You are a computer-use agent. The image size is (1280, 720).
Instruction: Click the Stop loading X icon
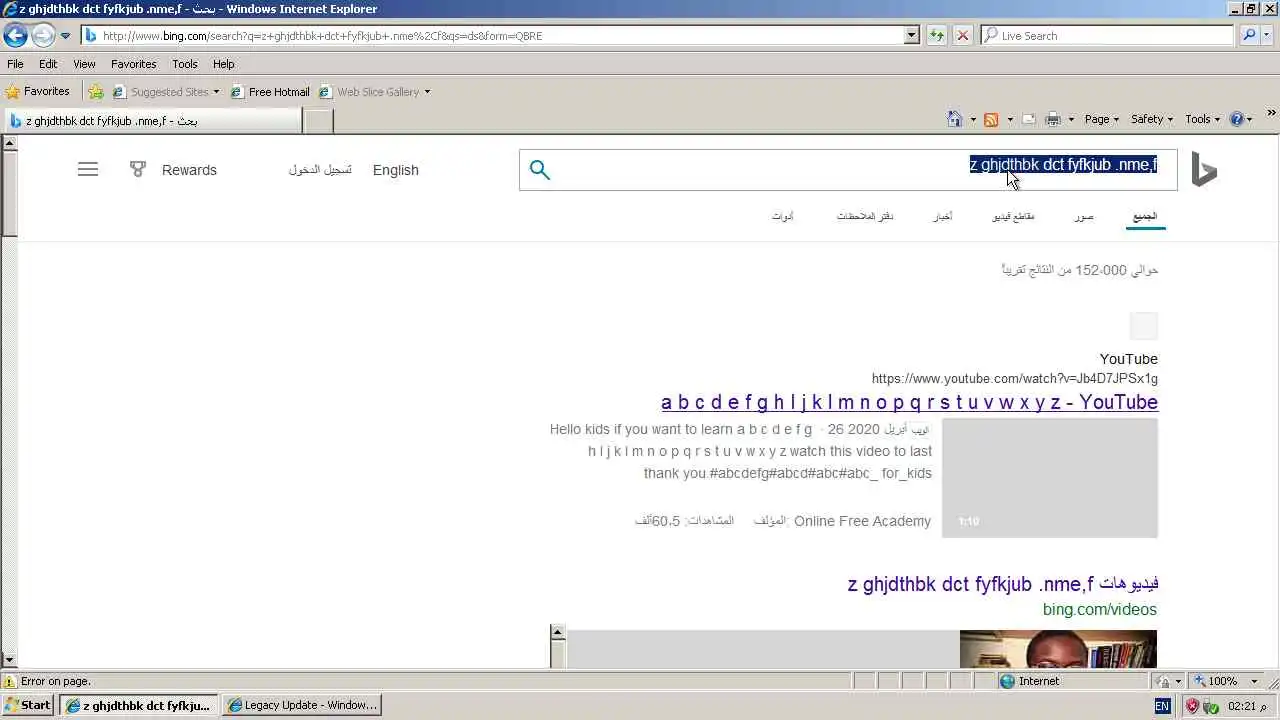click(962, 36)
